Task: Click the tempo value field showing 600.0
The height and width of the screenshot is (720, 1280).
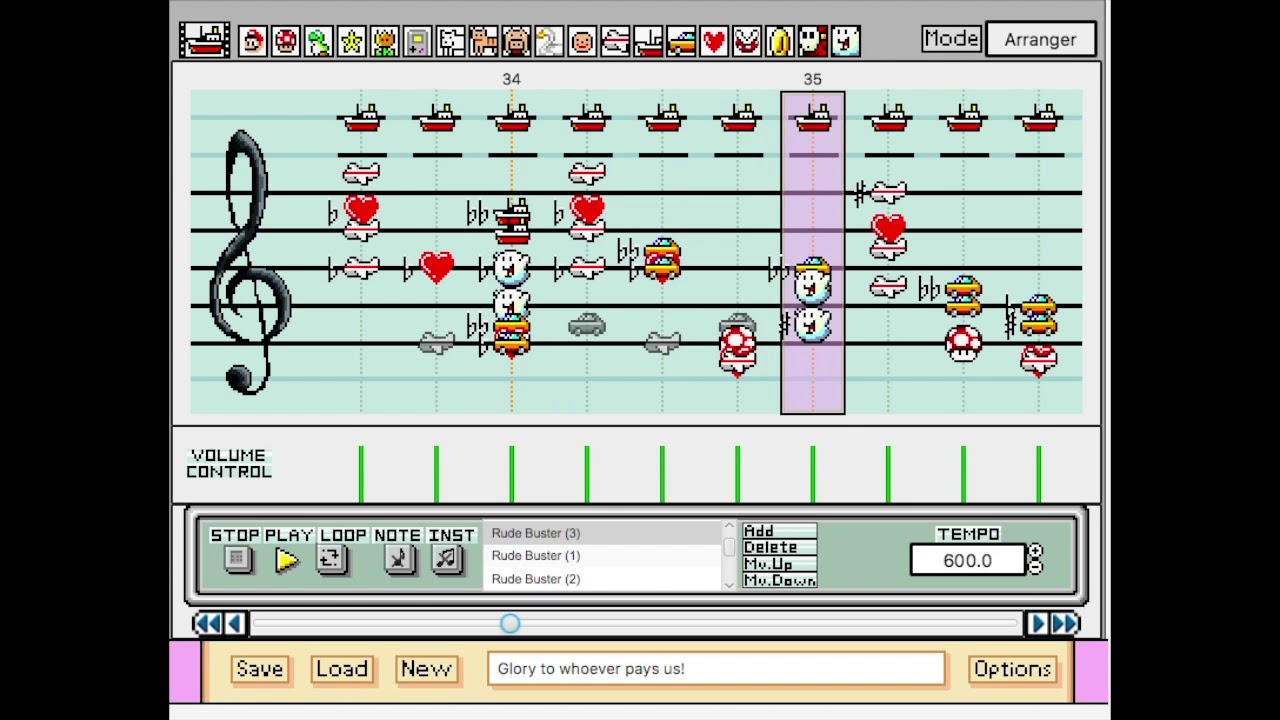Action: click(x=967, y=561)
